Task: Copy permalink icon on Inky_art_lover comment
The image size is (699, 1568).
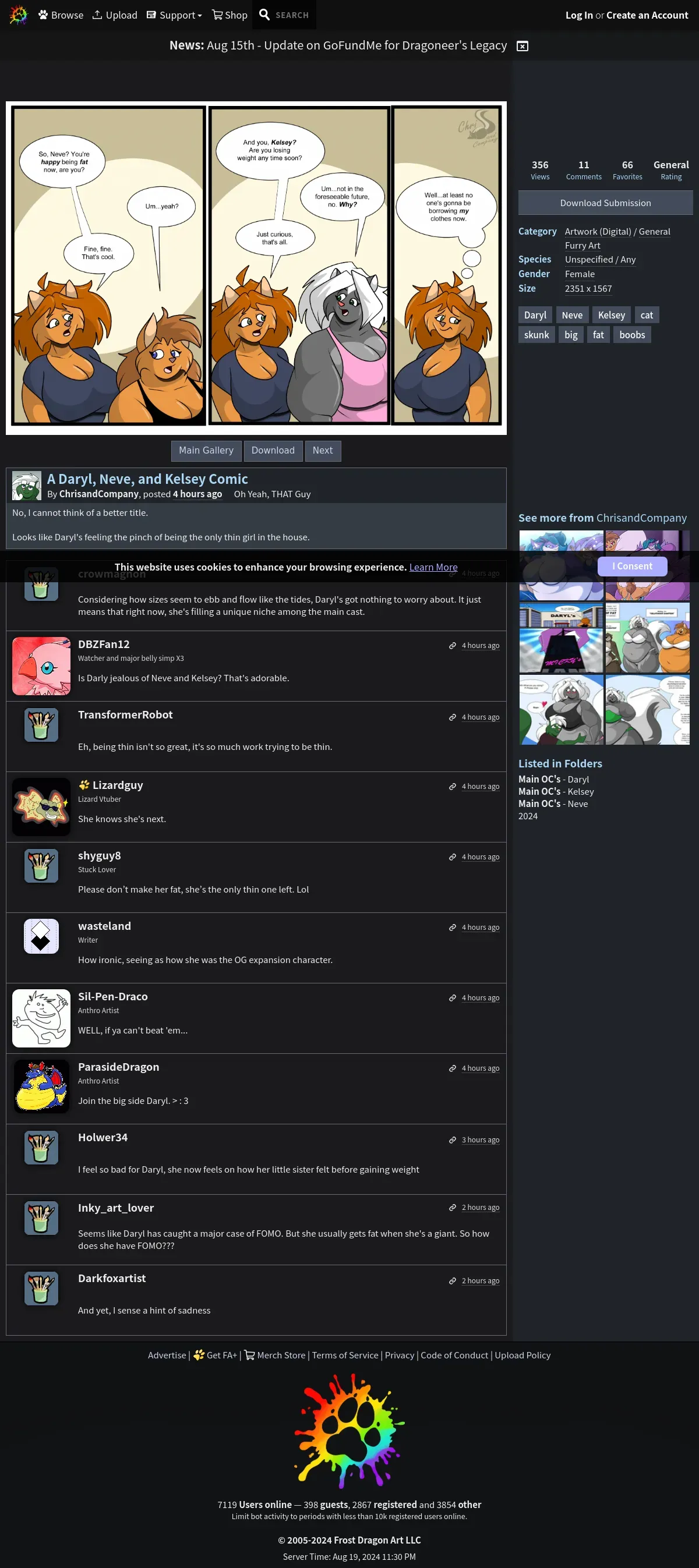Action: point(452,1208)
